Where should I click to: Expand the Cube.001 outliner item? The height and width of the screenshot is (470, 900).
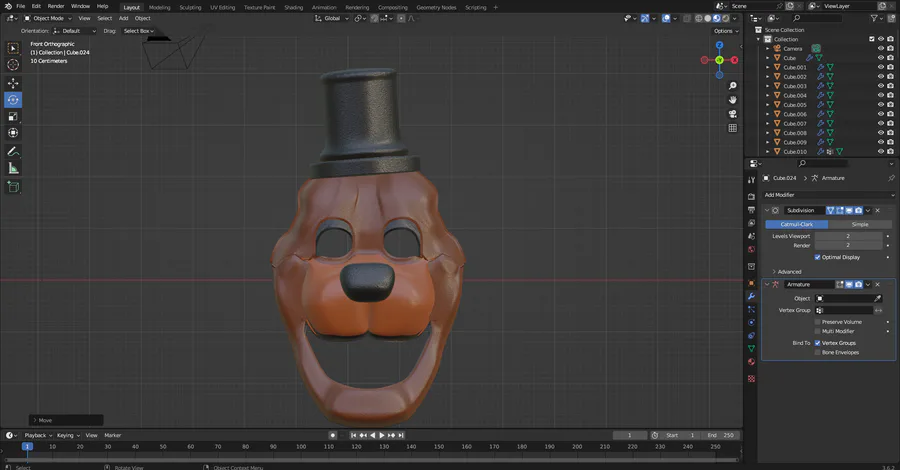[768, 68]
